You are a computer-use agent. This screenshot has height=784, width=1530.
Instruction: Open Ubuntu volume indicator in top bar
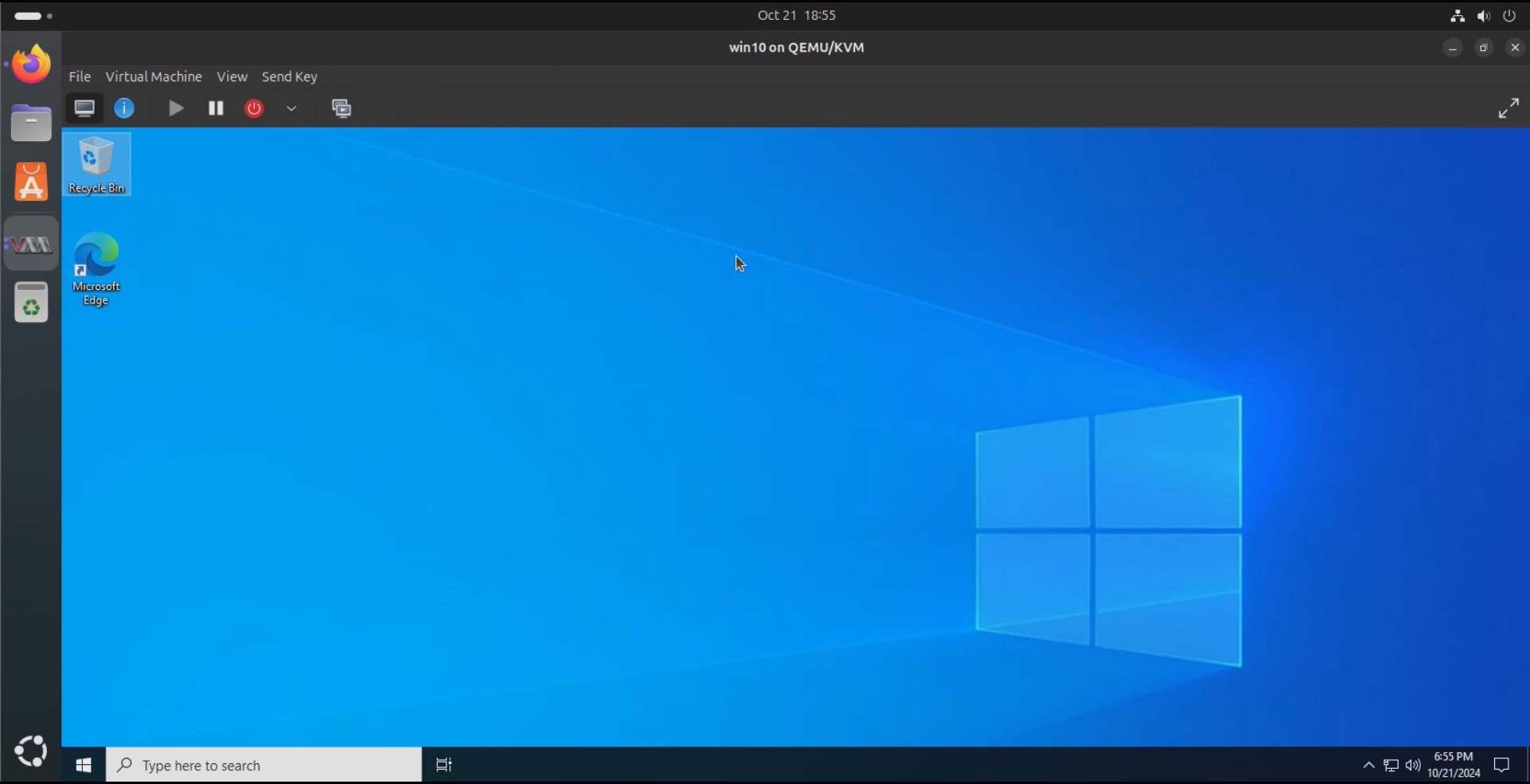pyautogui.click(x=1483, y=16)
